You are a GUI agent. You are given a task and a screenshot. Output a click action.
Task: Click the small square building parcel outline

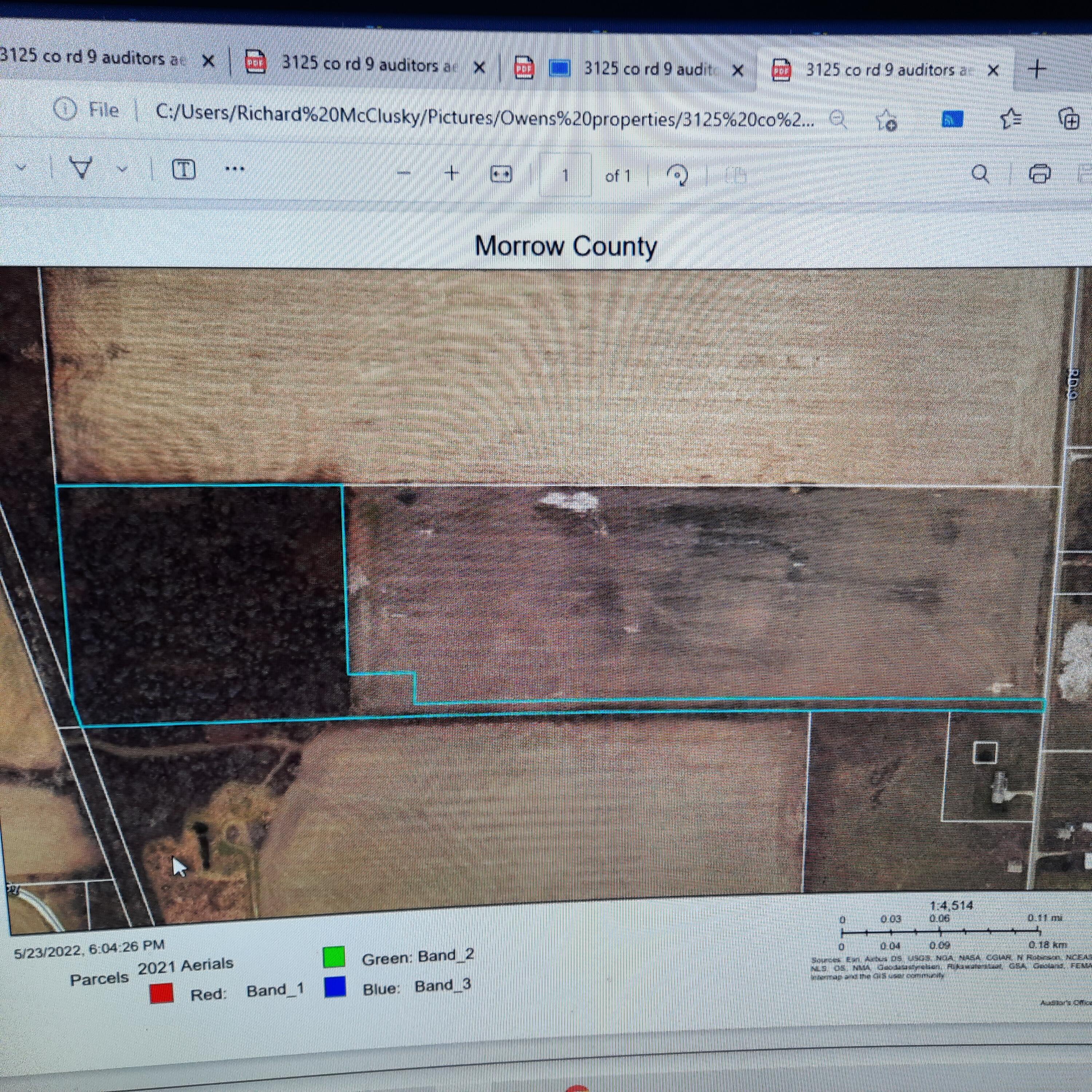(x=985, y=752)
